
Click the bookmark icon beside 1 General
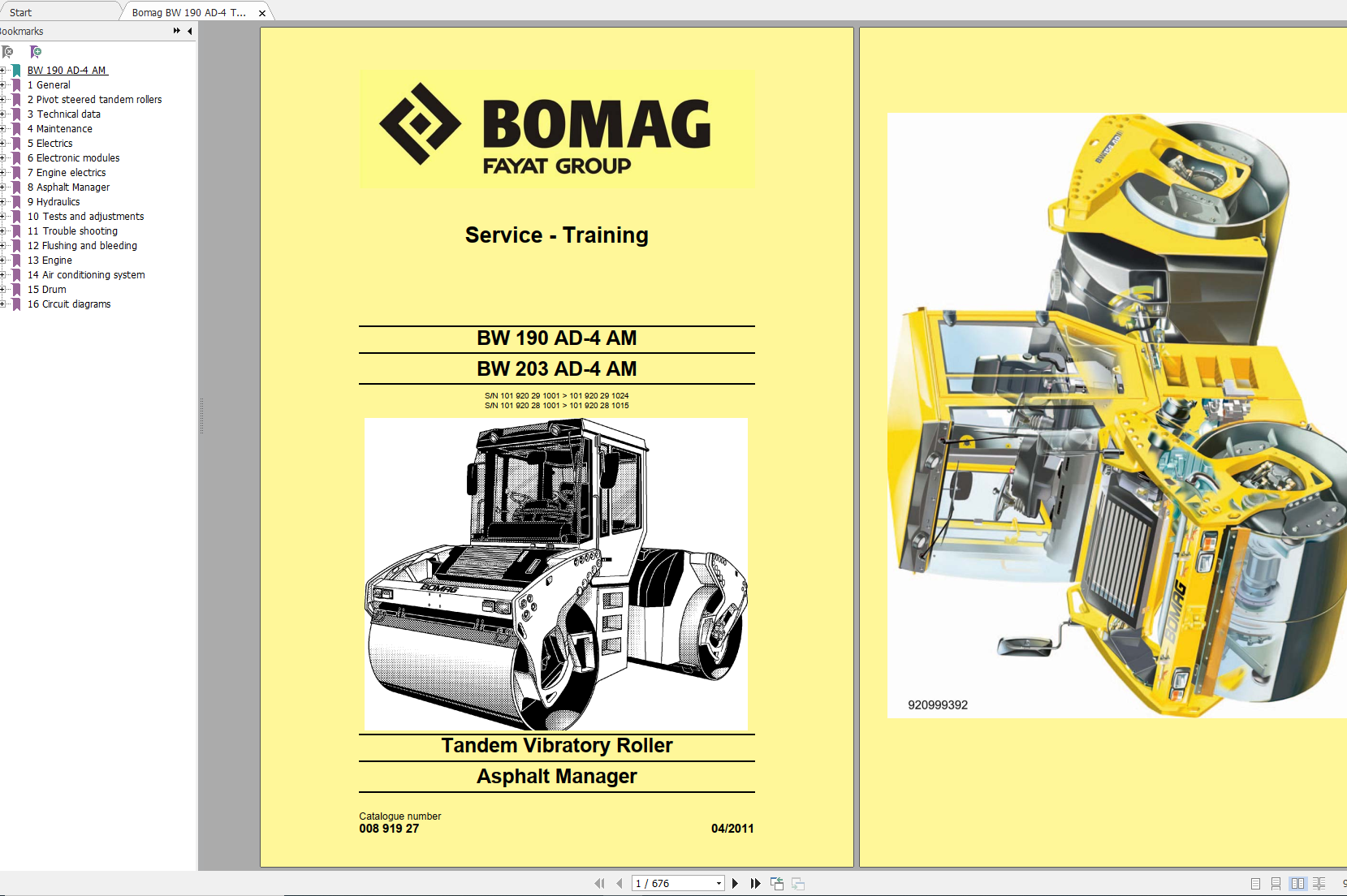click(x=16, y=85)
